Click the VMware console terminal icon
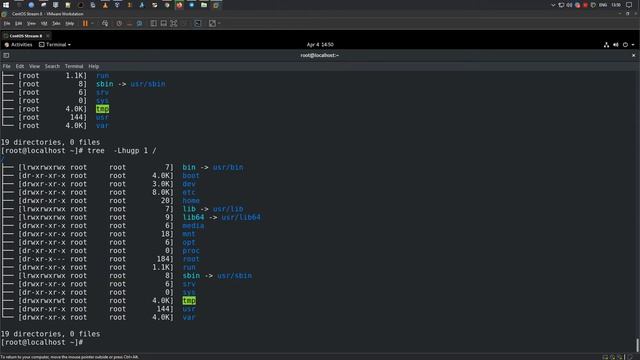Screen dimensions: 640x360 (x=198, y=23)
